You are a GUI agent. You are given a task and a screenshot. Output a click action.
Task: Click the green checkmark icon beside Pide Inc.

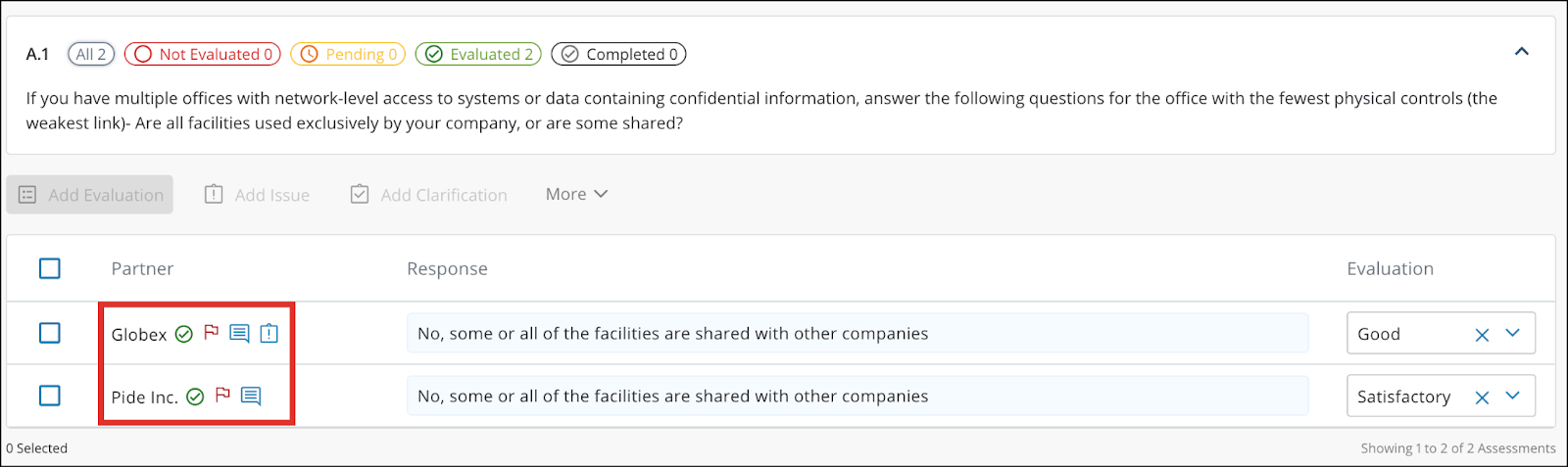point(195,397)
